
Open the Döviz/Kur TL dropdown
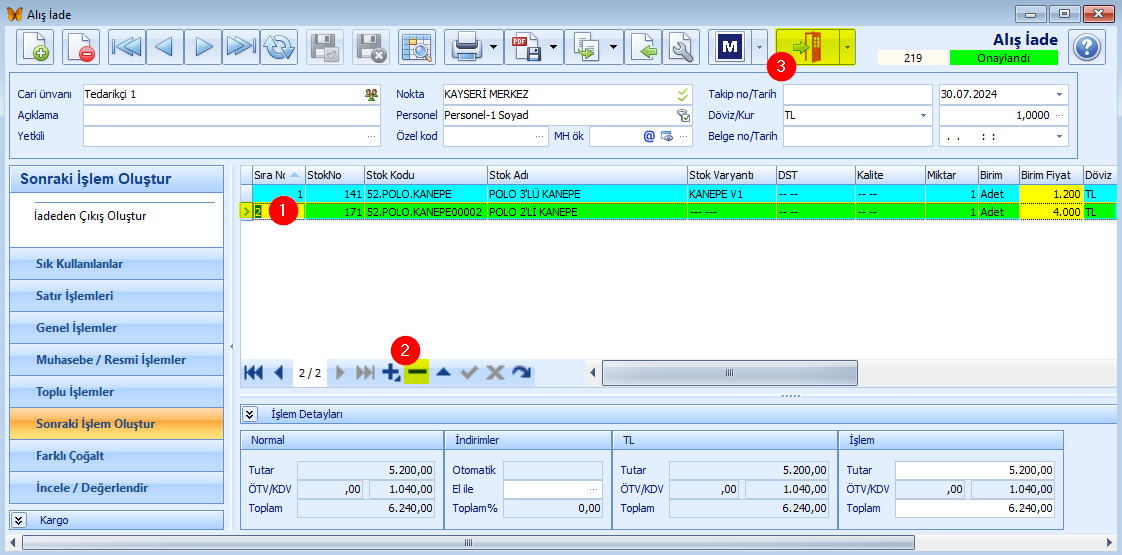[x=924, y=115]
